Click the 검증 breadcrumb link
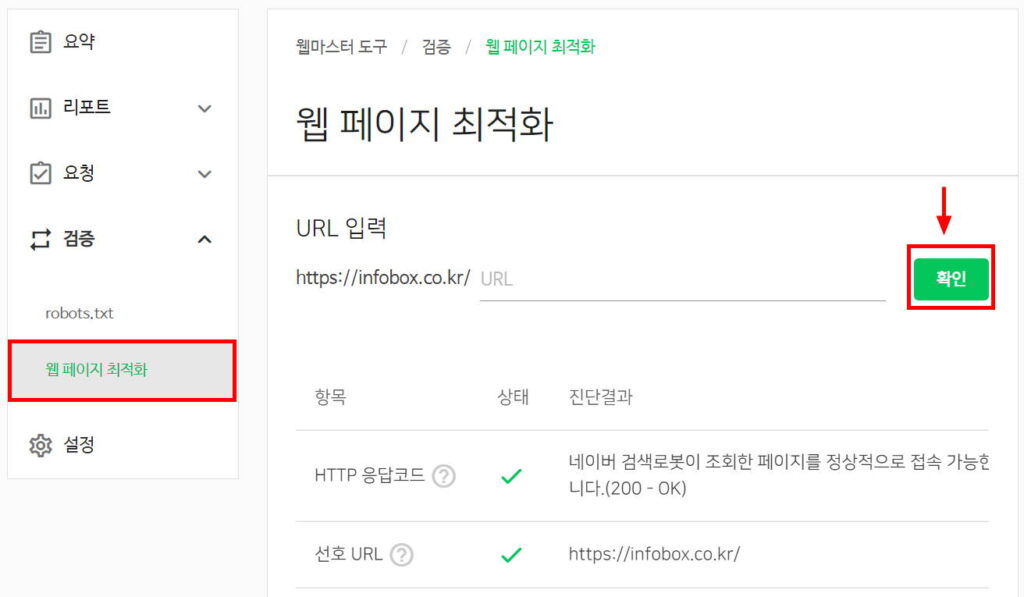 tap(435, 47)
